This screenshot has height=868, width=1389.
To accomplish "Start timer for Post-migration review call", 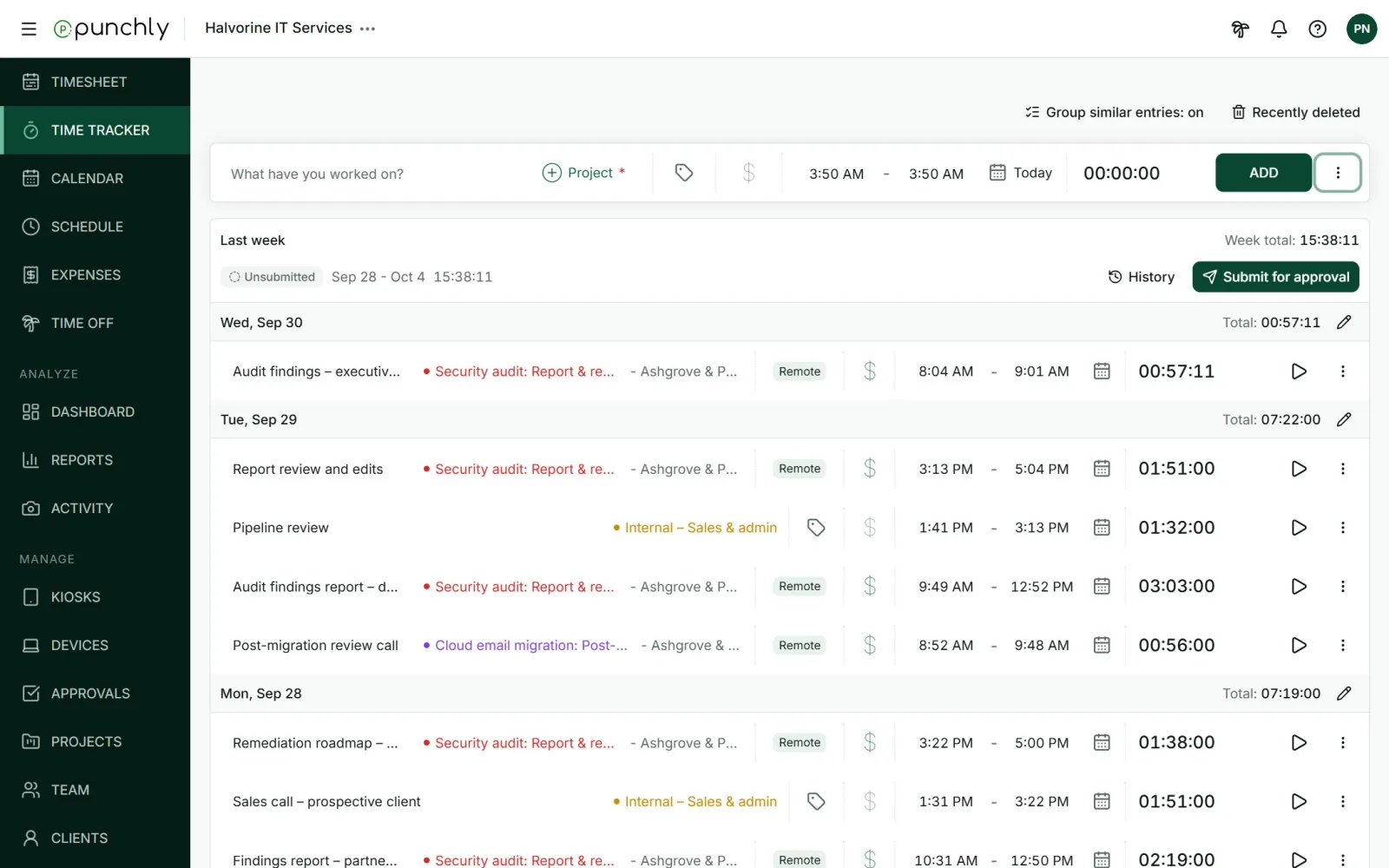I will point(1299,646).
